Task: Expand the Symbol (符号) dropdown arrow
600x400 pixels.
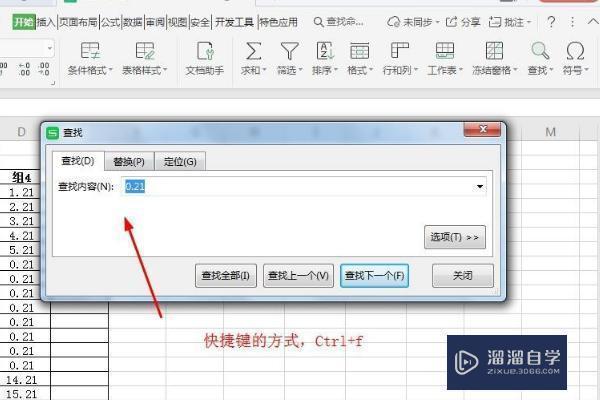Action: [585, 70]
